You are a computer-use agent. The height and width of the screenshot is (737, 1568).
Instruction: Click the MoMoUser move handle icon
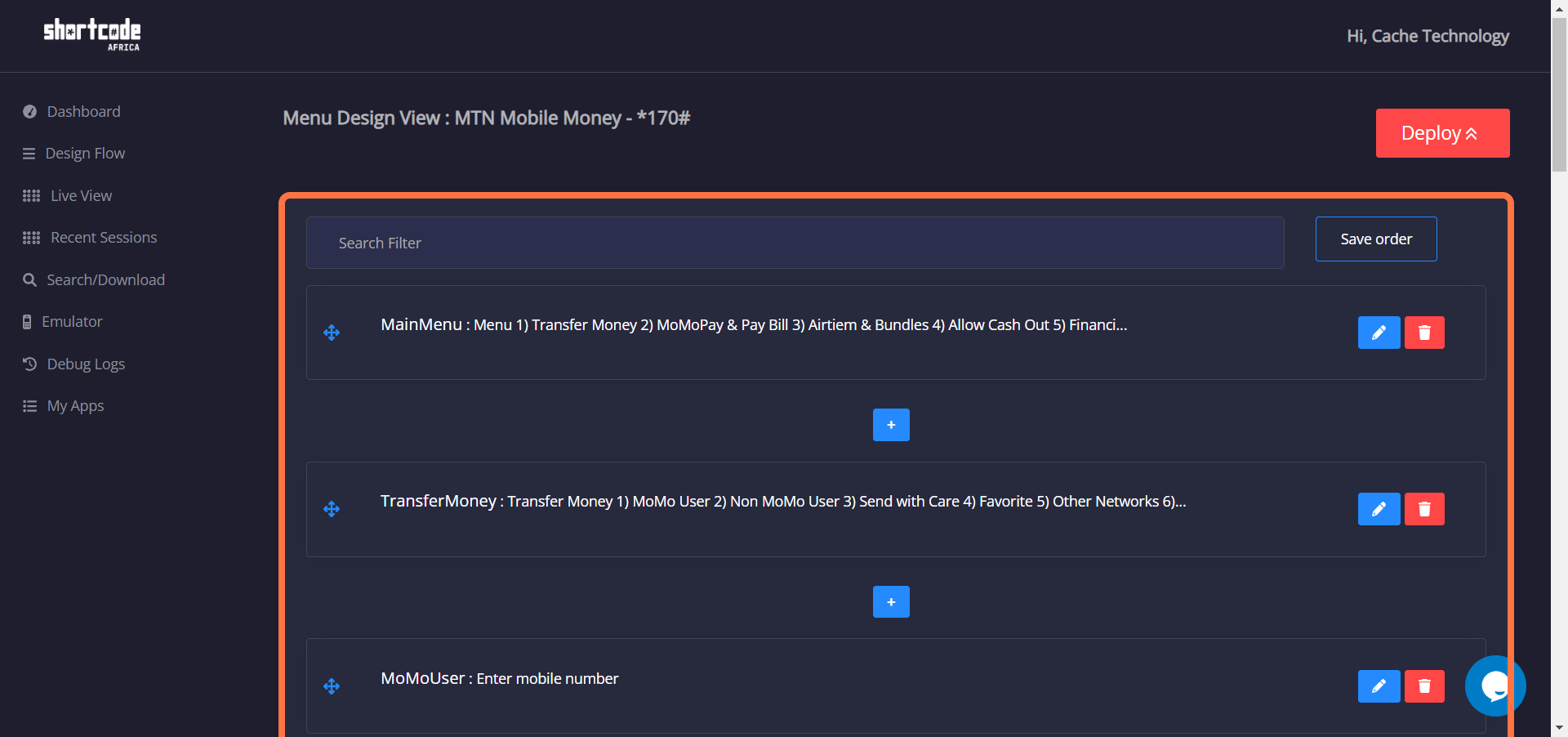(x=332, y=686)
